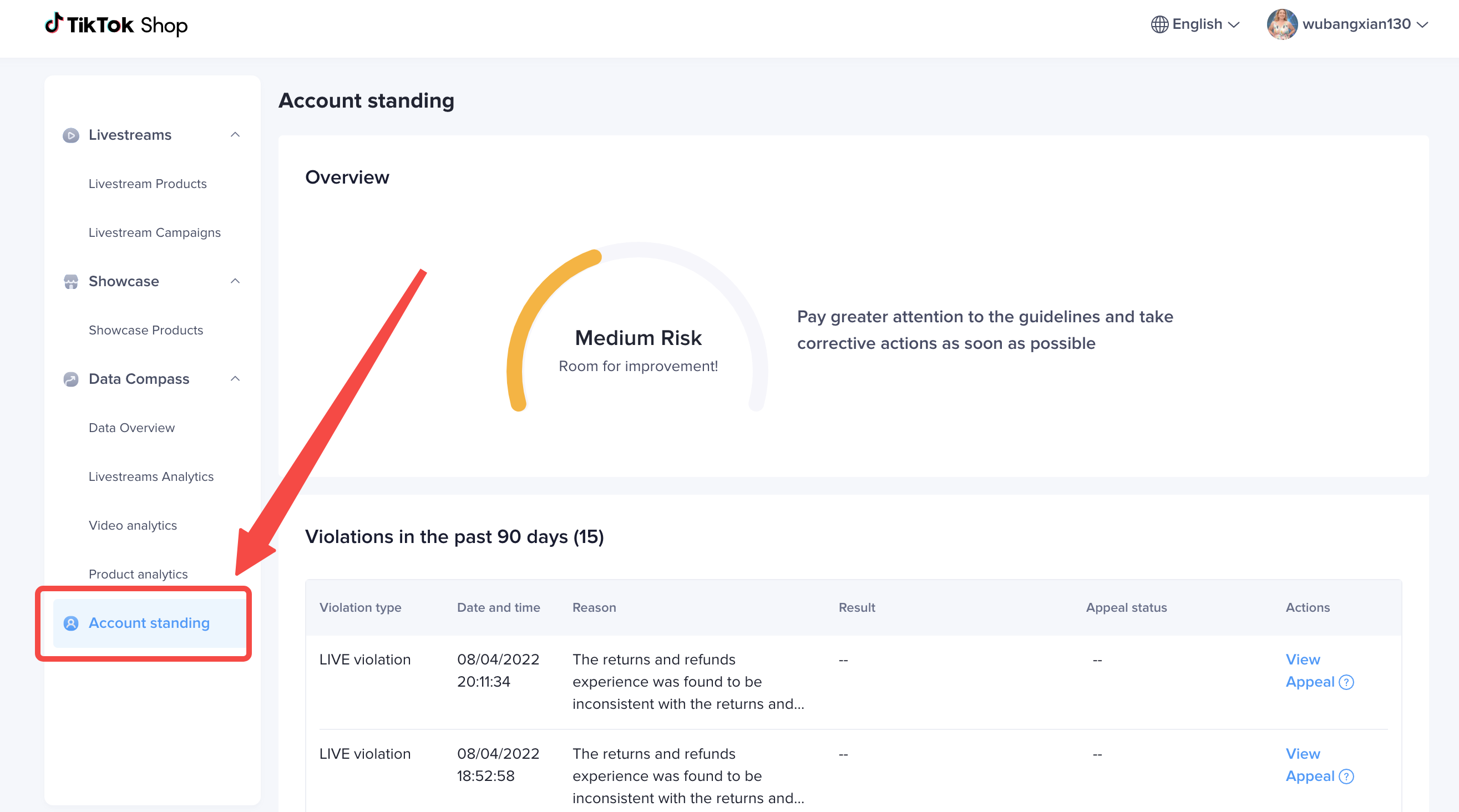Click help icon beside first Appeal link
This screenshot has width=1459, height=812.
click(x=1346, y=682)
